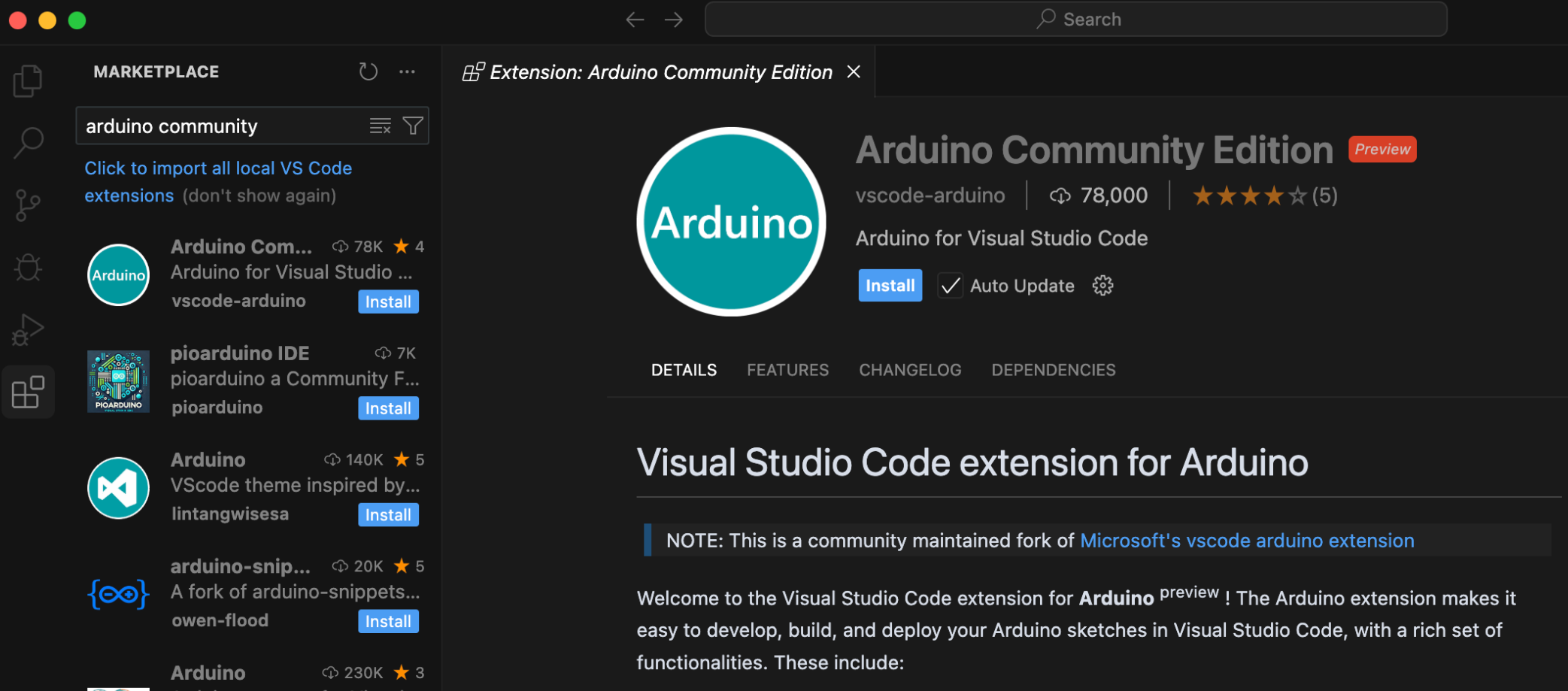Select lintangwisesa Arduino theme icon
The image size is (1568, 691).
click(x=118, y=488)
